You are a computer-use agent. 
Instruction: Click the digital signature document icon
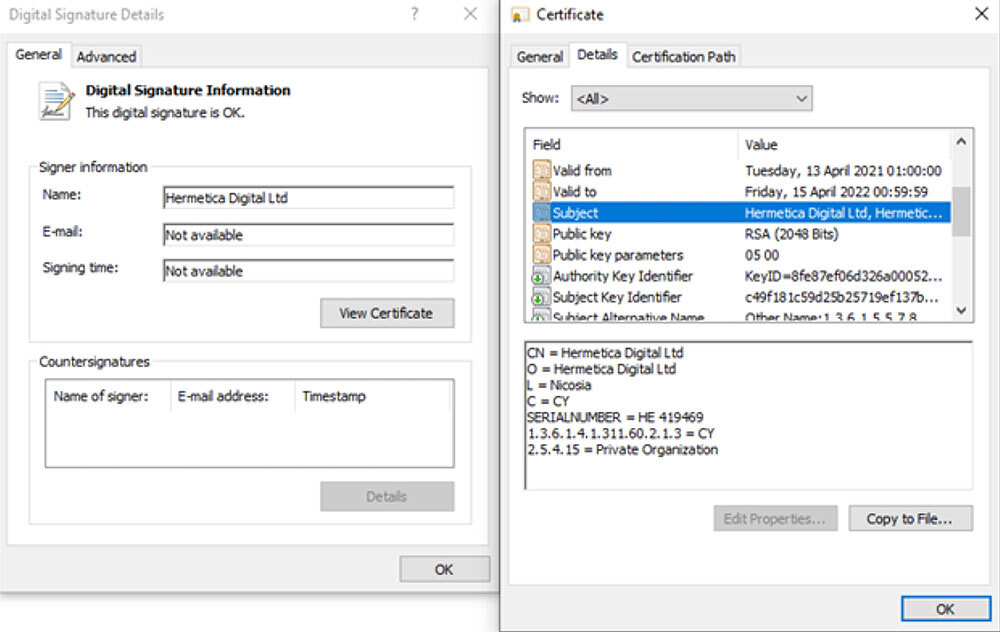pyautogui.click(x=56, y=101)
